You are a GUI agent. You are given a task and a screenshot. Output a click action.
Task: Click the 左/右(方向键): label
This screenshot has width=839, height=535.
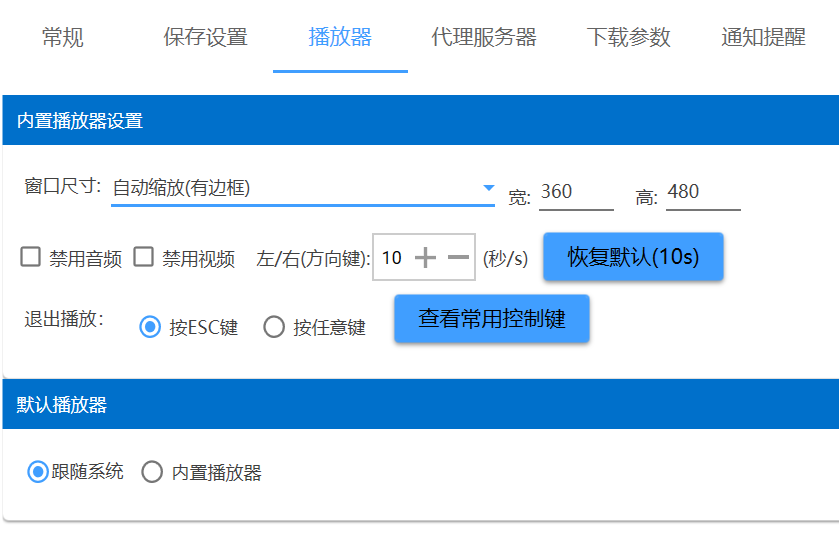(x=314, y=258)
